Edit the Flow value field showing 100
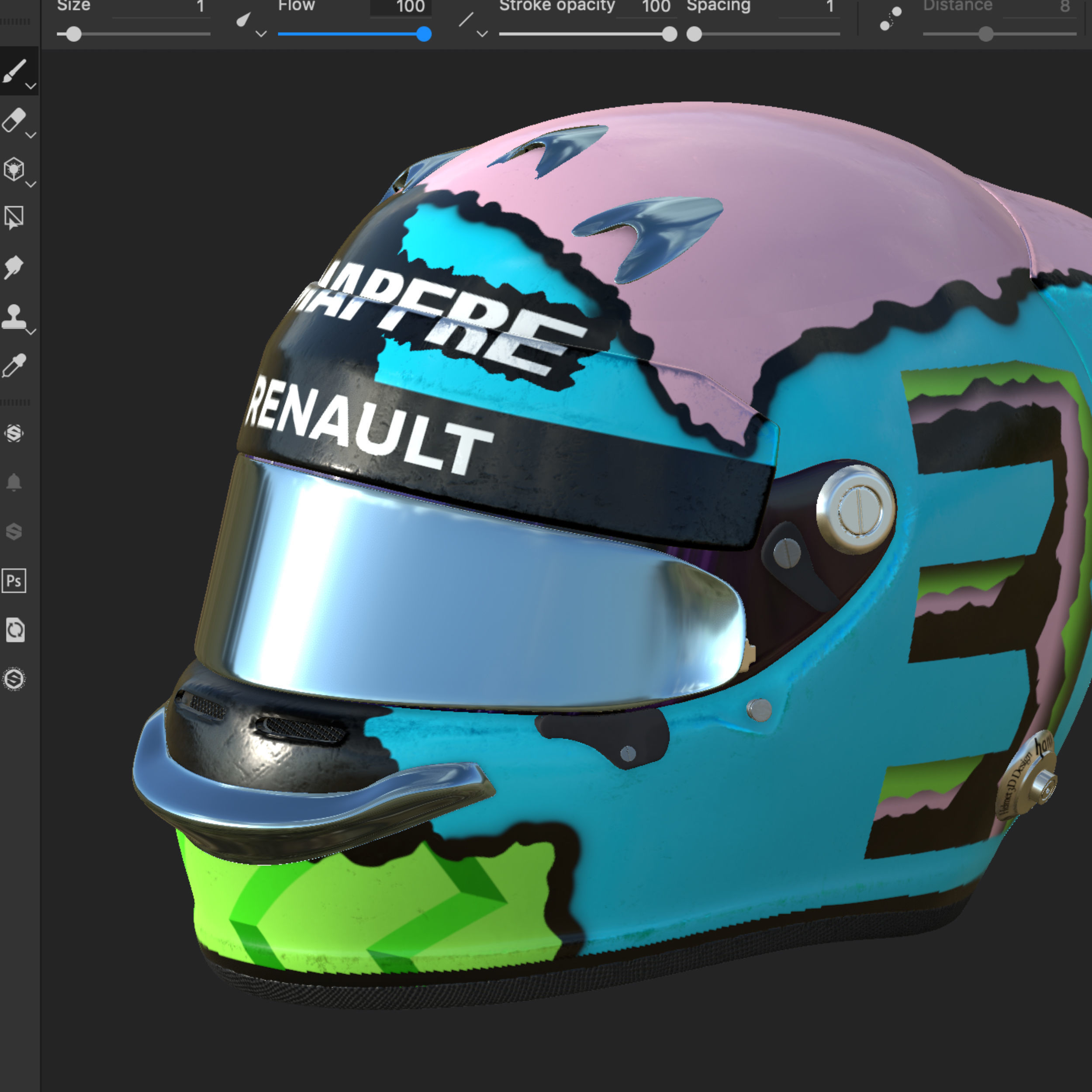 tap(401, 8)
